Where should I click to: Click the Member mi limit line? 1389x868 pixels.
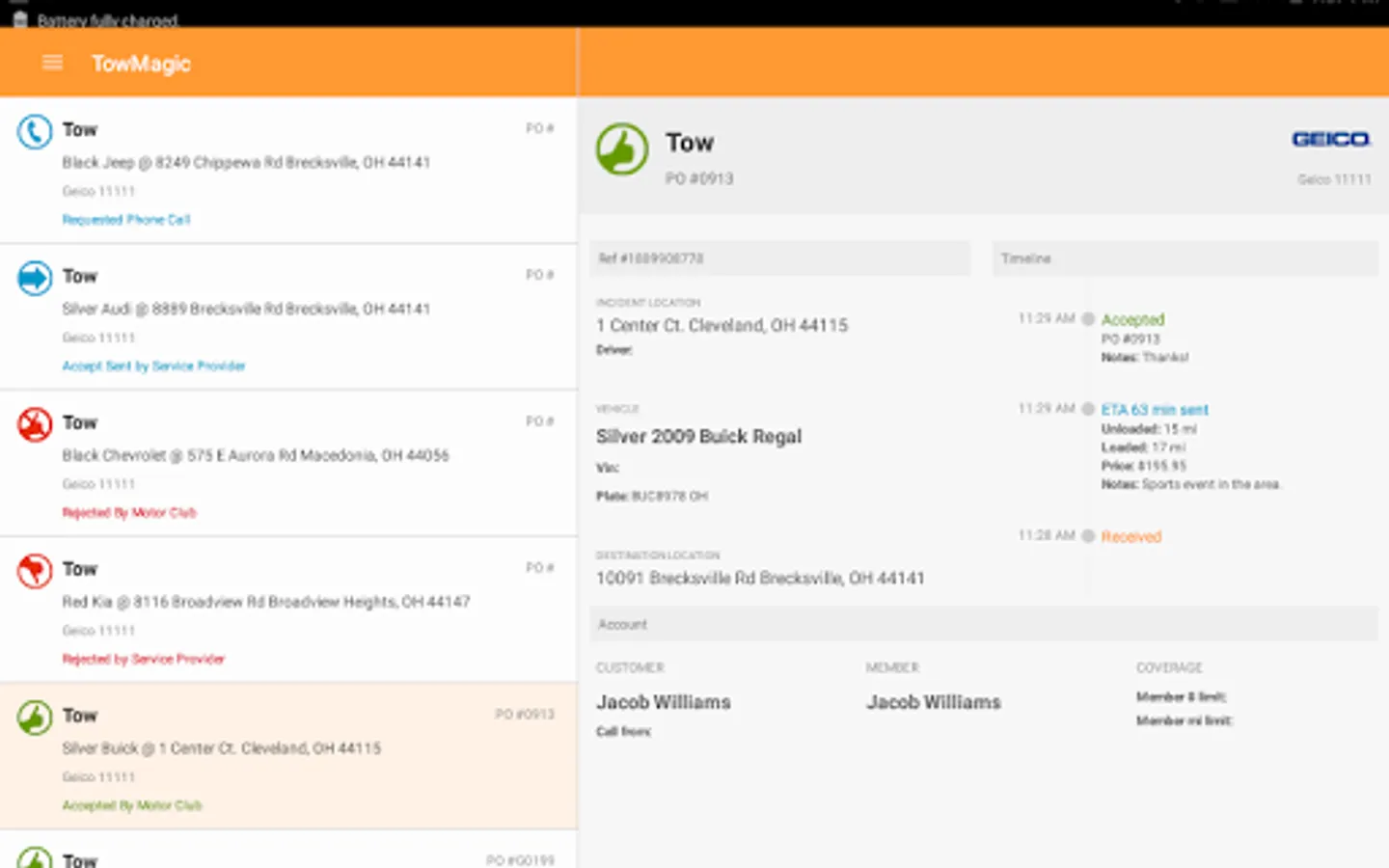(x=1185, y=721)
